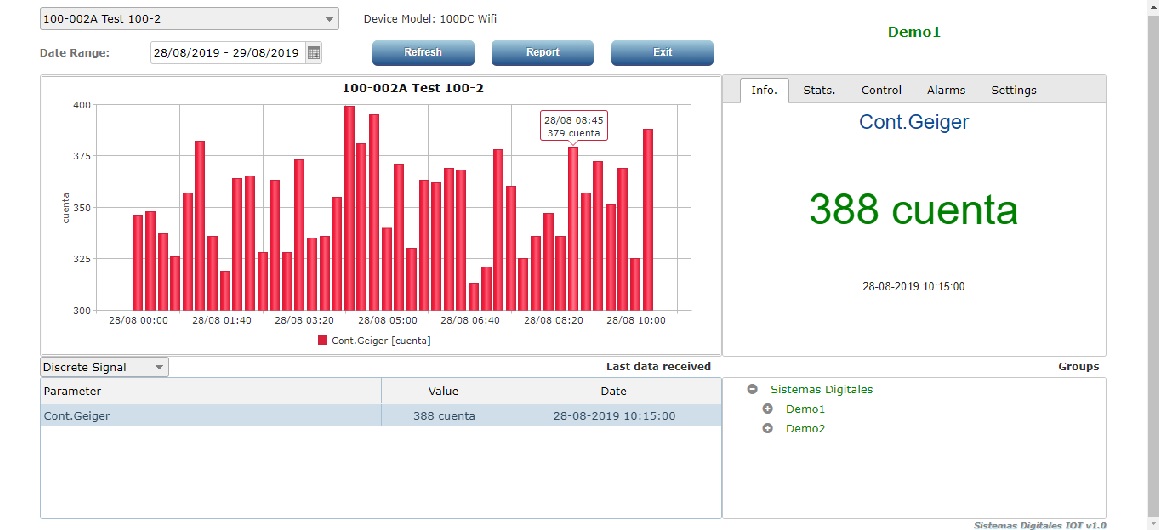
Task: Open the Settings tab
Action: (1013, 90)
